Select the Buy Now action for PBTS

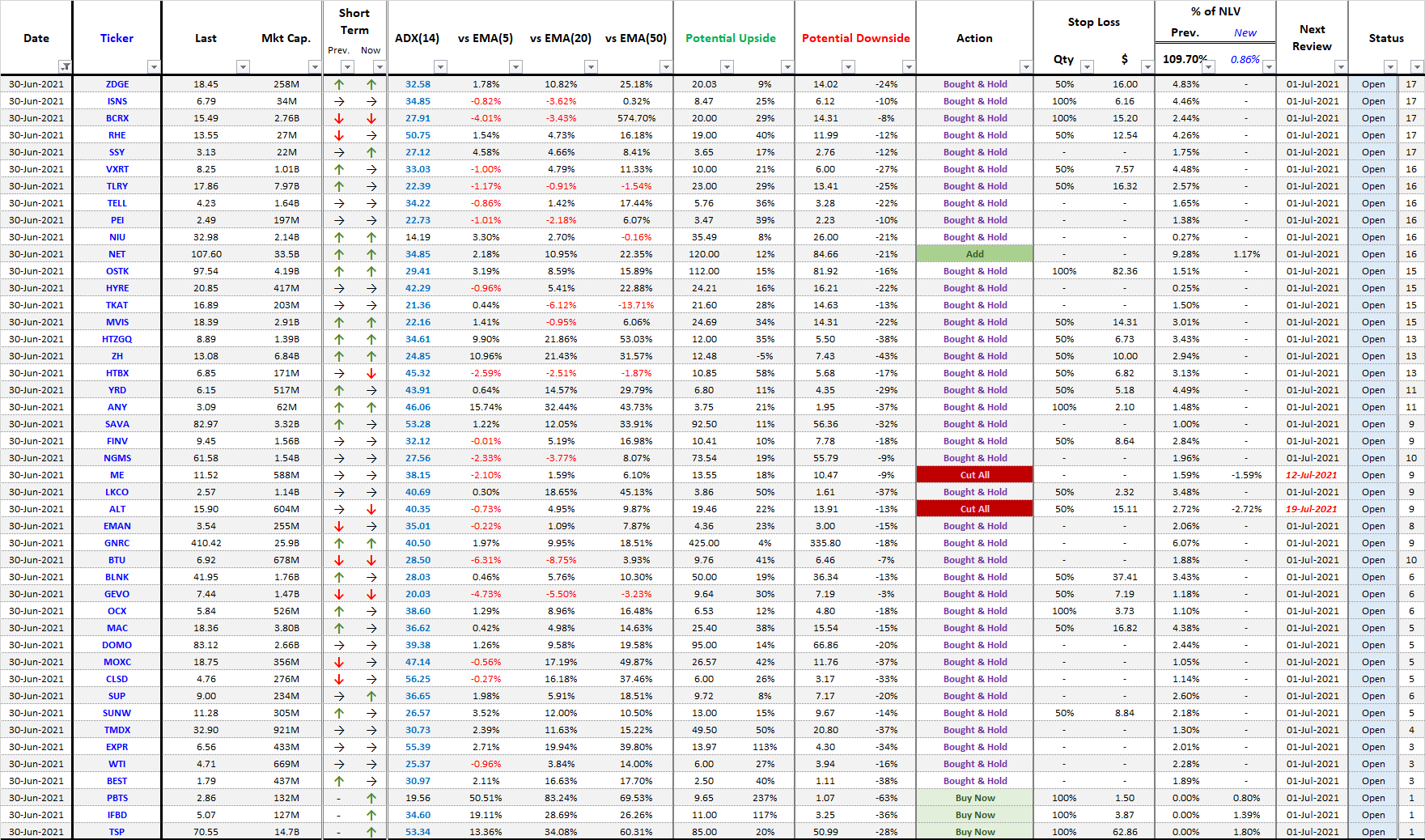click(974, 798)
